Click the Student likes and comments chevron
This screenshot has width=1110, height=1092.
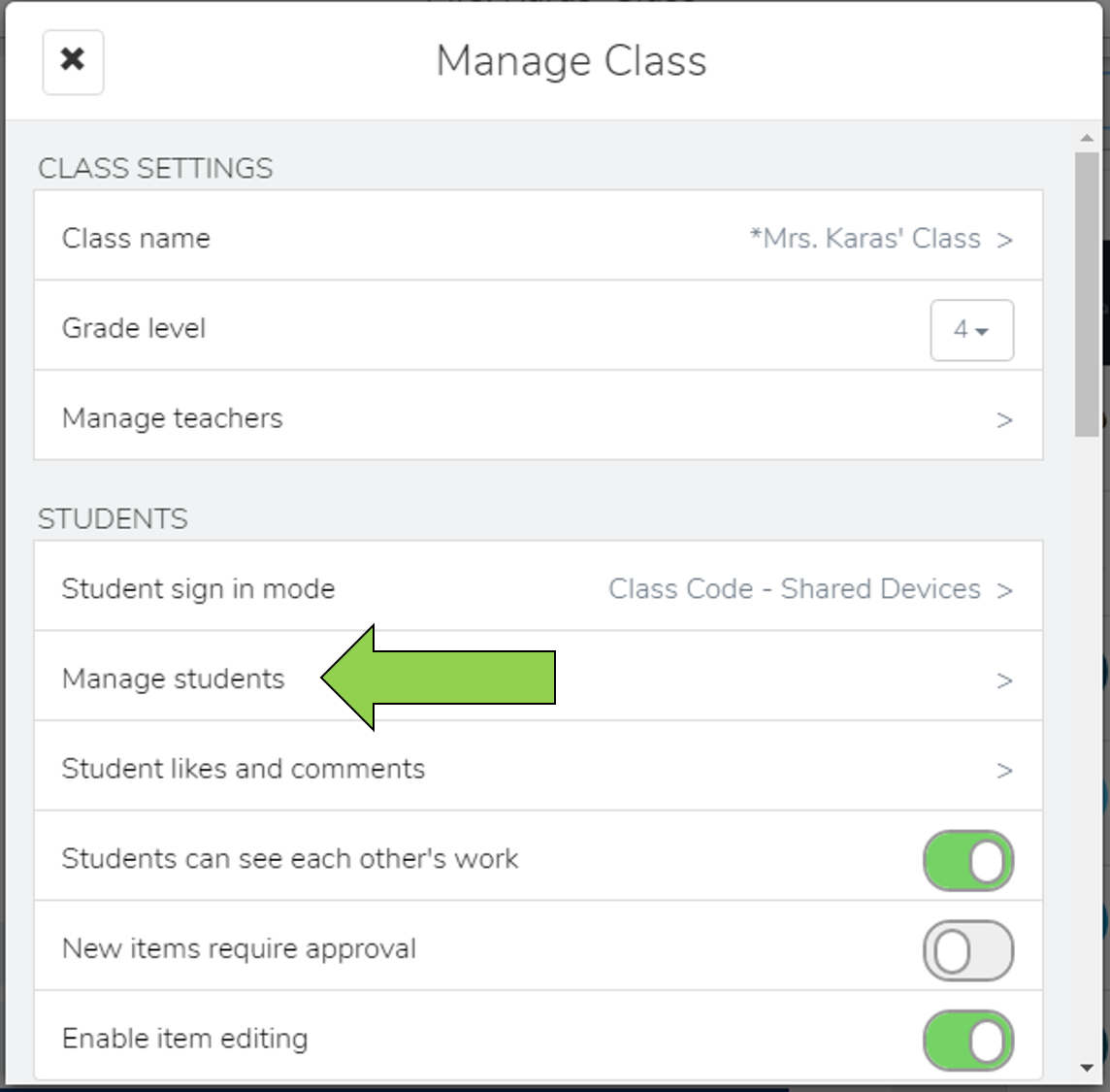[x=1004, y=771]
